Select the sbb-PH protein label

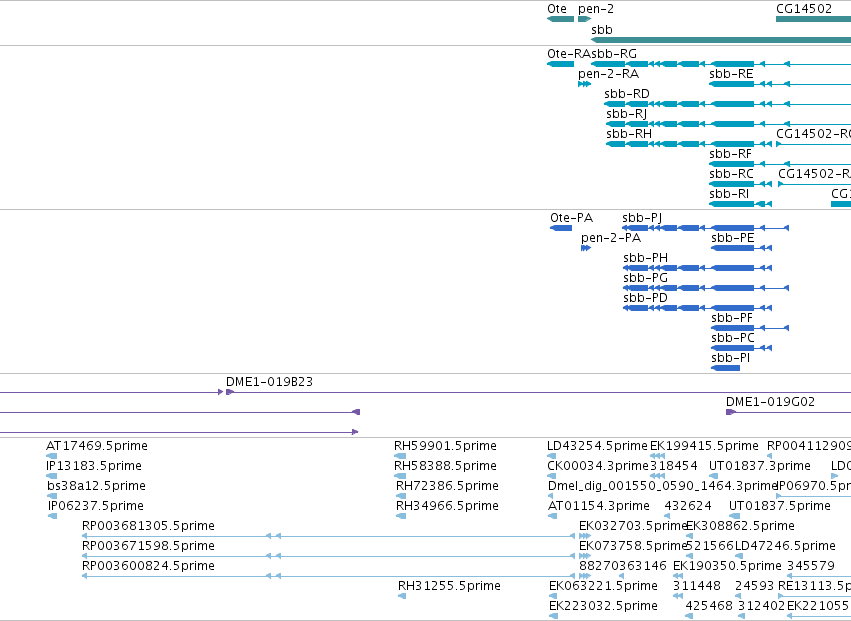click(x=645, y=258)
